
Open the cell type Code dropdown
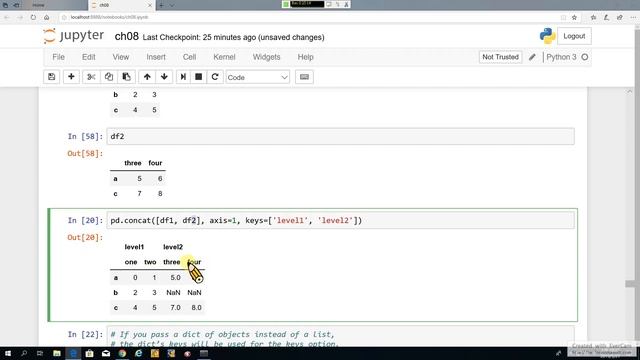point(258,77)
